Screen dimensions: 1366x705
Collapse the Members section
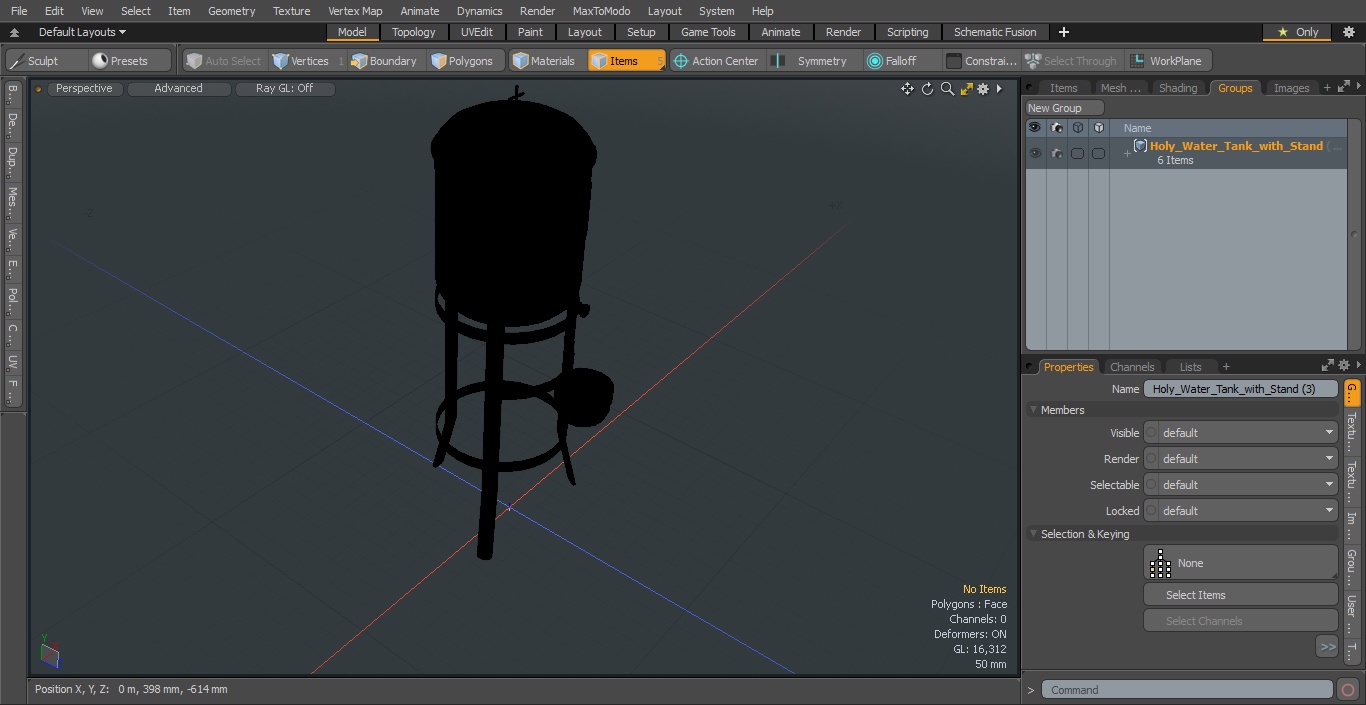(1033, 410)
